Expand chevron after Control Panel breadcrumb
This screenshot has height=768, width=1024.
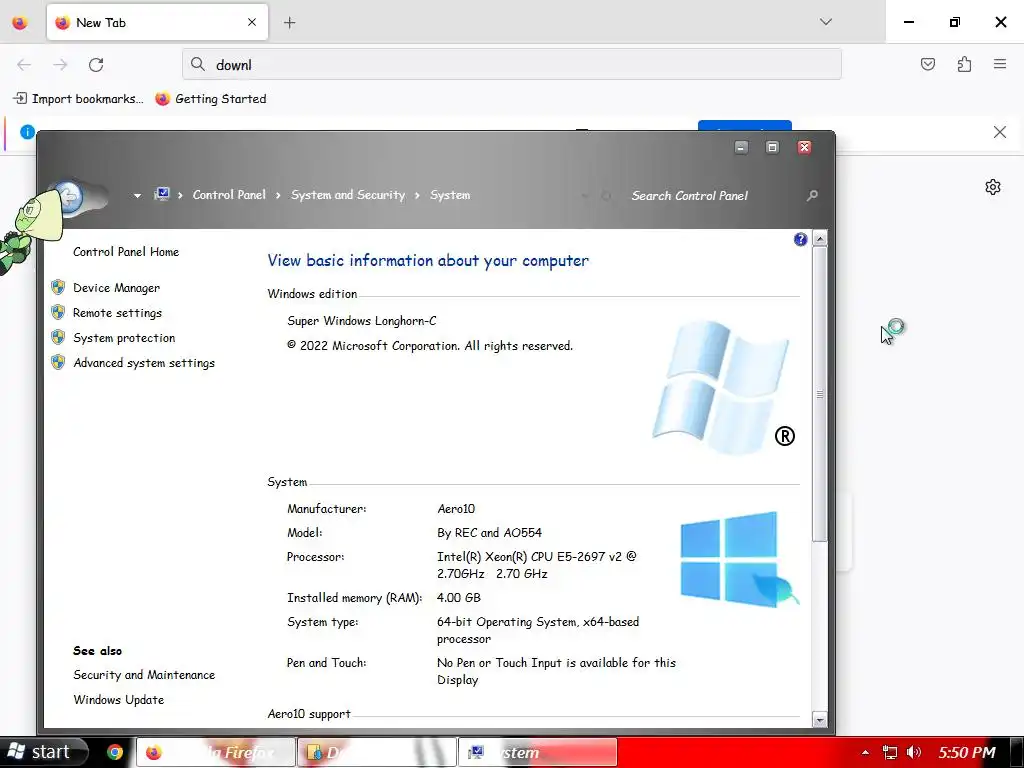coord(278,195)
